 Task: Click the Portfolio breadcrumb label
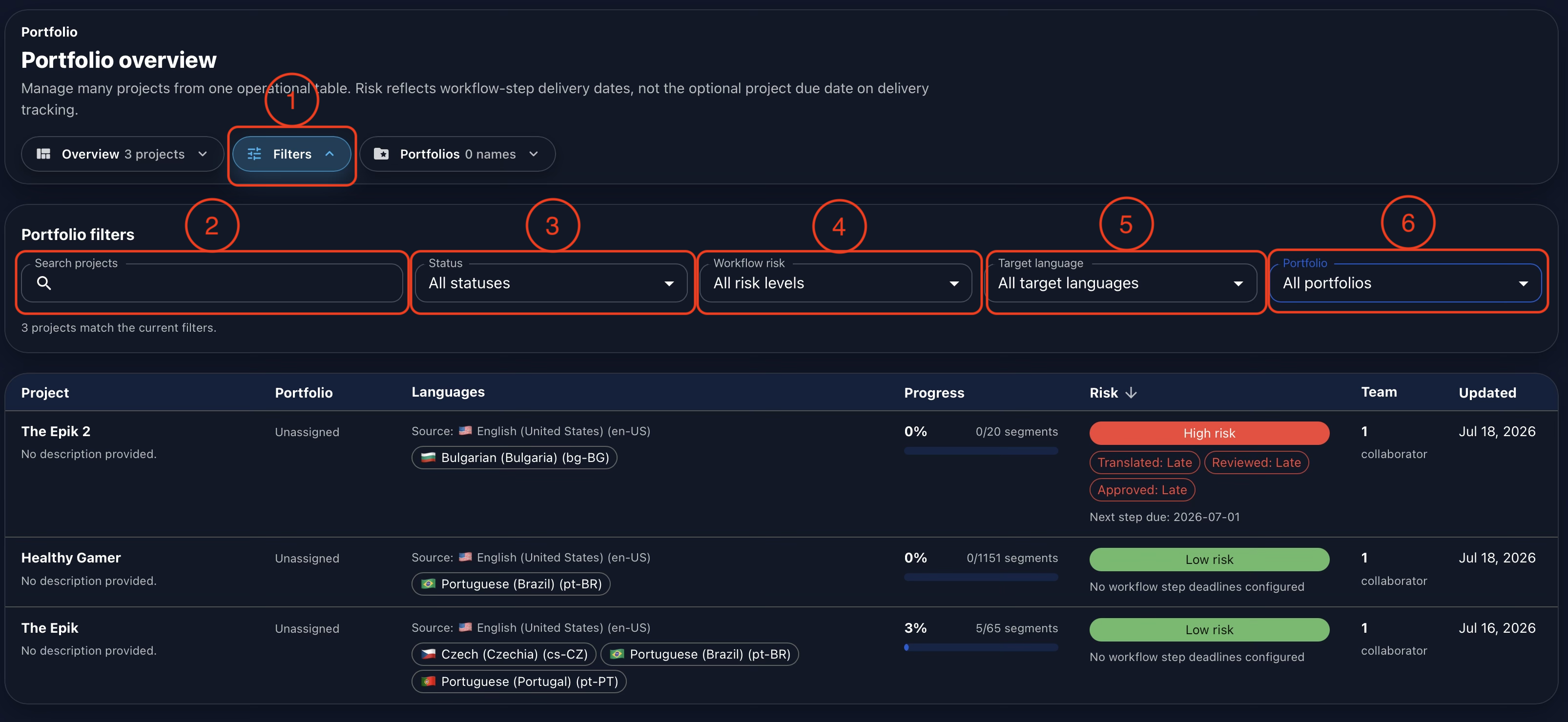click(x=49, y=32)
